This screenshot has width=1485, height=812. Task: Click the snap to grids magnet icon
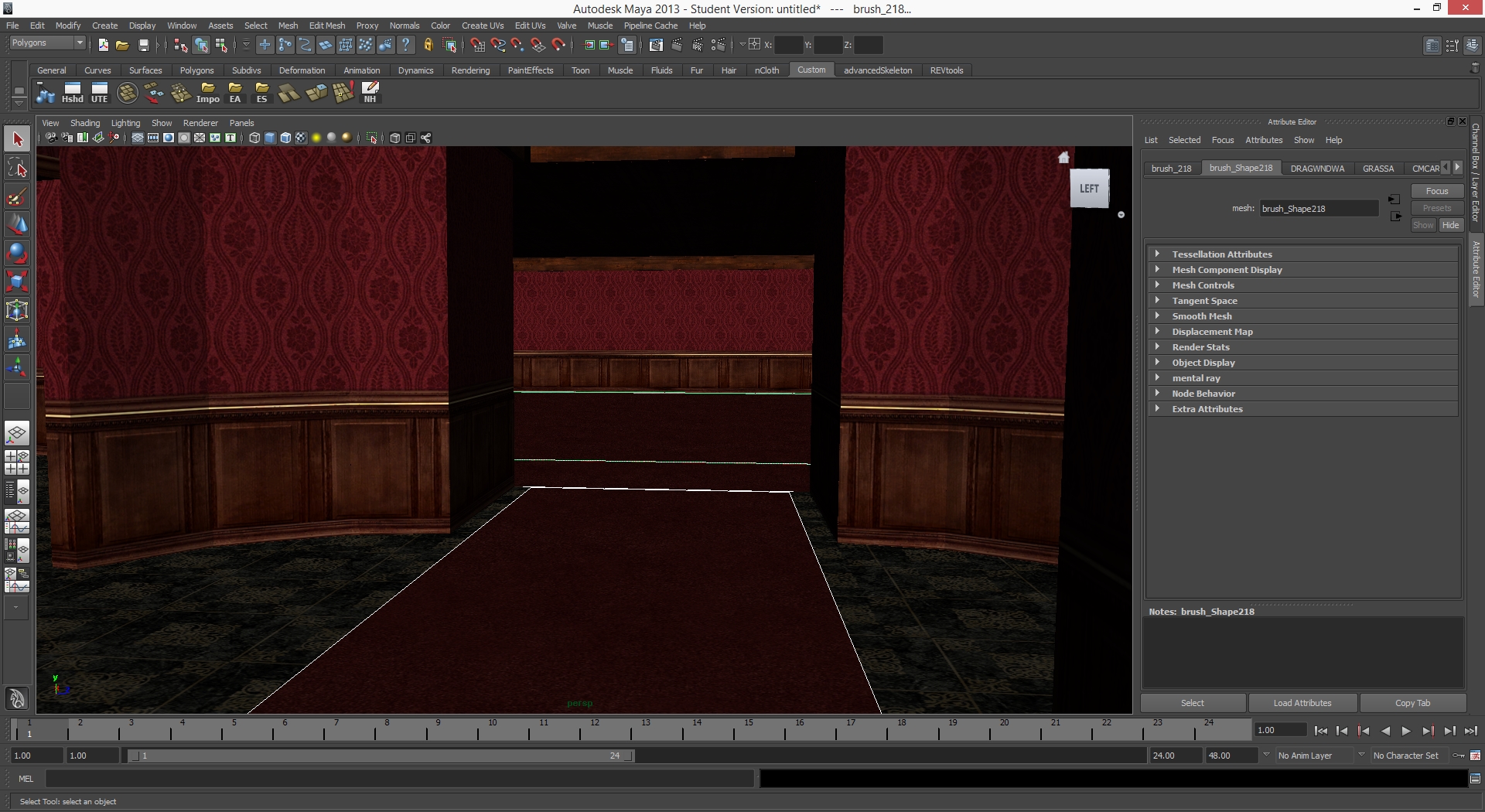(x=478, y=45)
